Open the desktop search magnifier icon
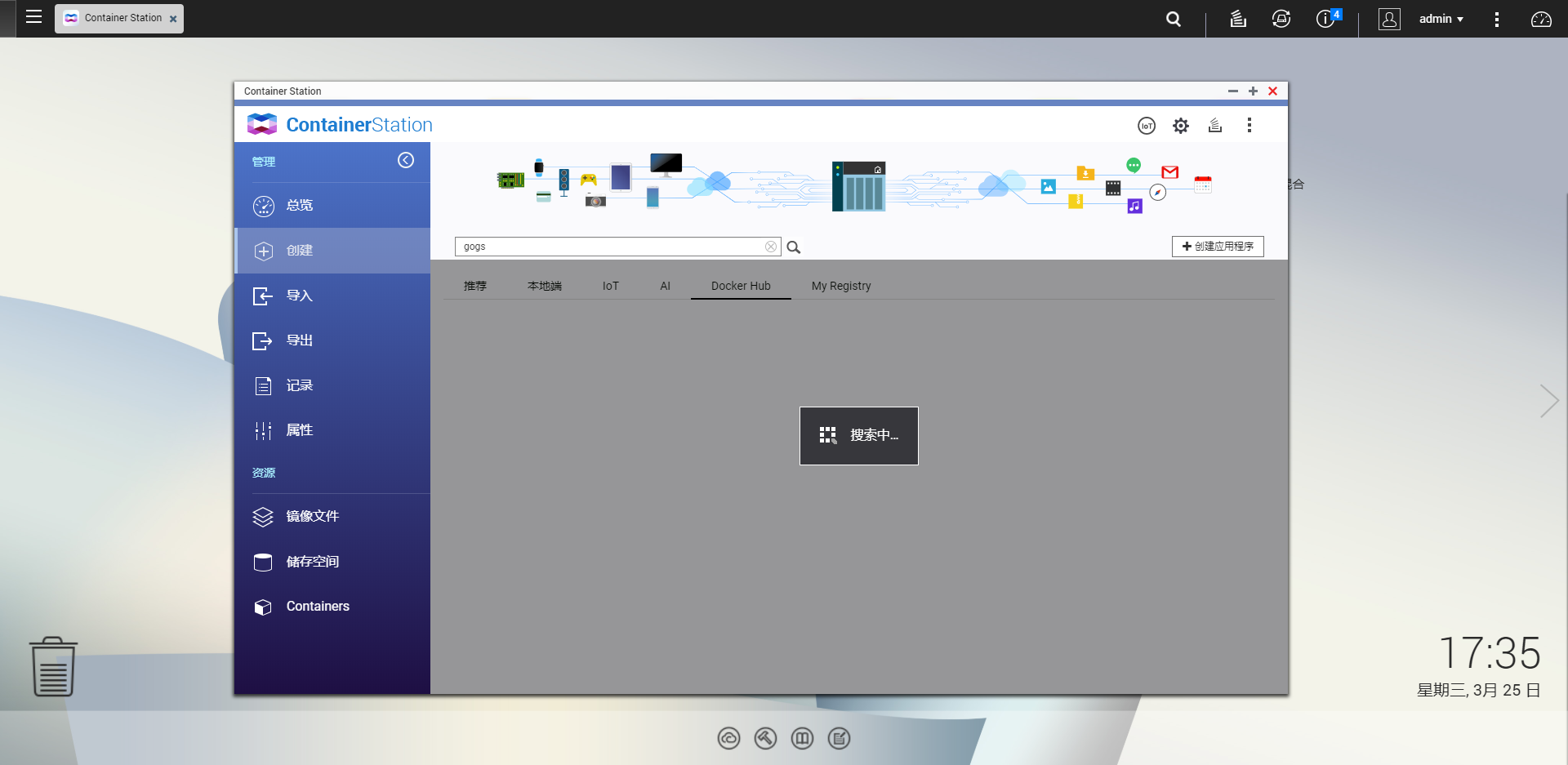This screenshot has height=765, width=1568. click(1174, 18)
